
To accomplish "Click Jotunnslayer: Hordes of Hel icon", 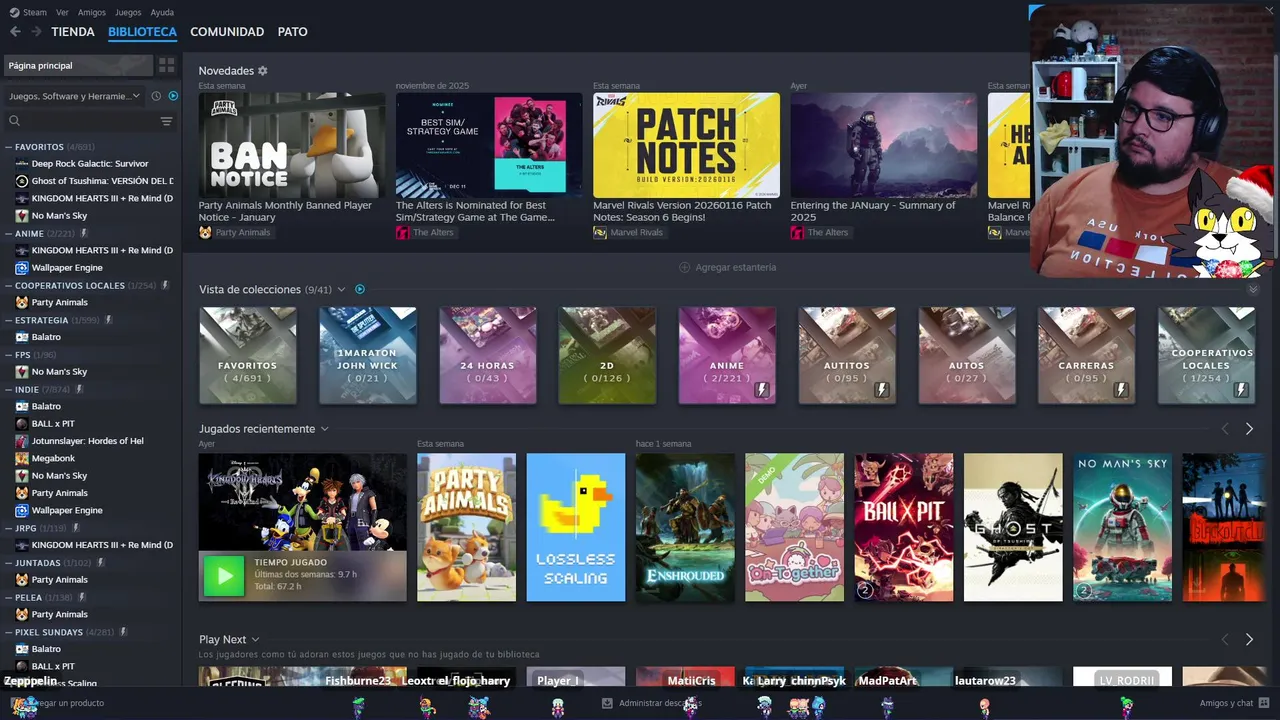I will click(x=22, y=441).
